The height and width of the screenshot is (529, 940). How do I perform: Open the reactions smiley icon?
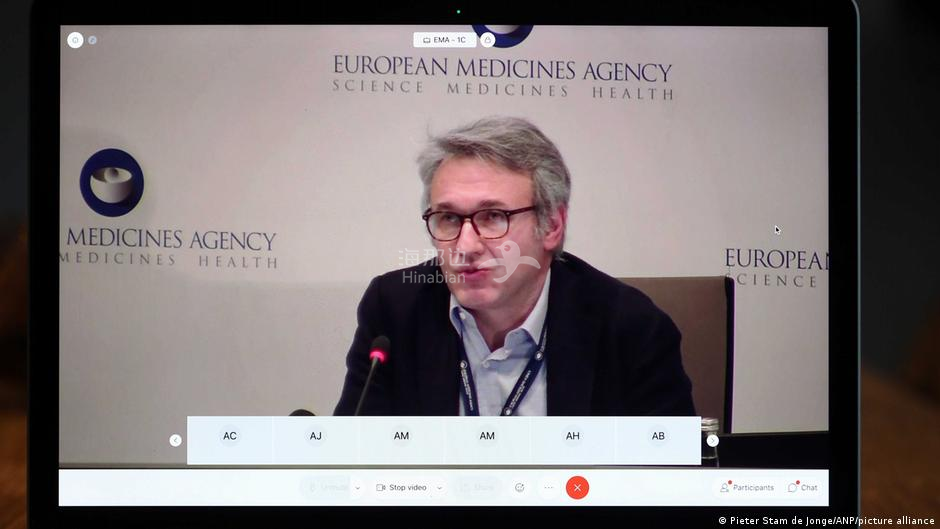(x=520, y=488)
